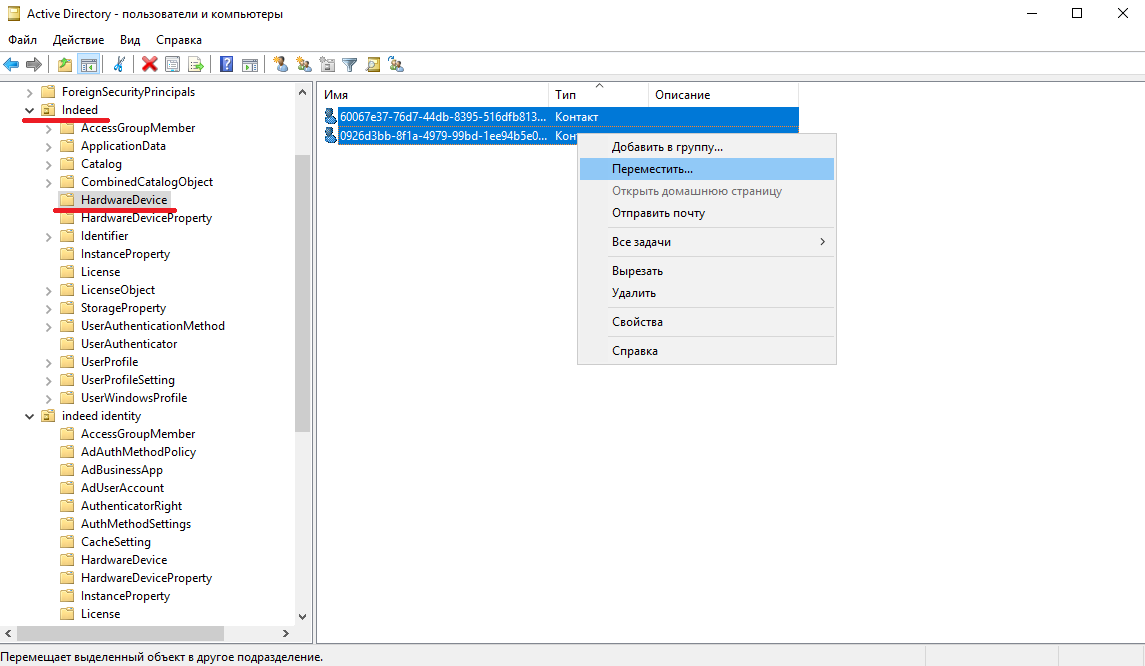Click the scissors cut toolbar icon
Image resolution: width=1145 pixels, height=666 pixels.
click(119, 64)
